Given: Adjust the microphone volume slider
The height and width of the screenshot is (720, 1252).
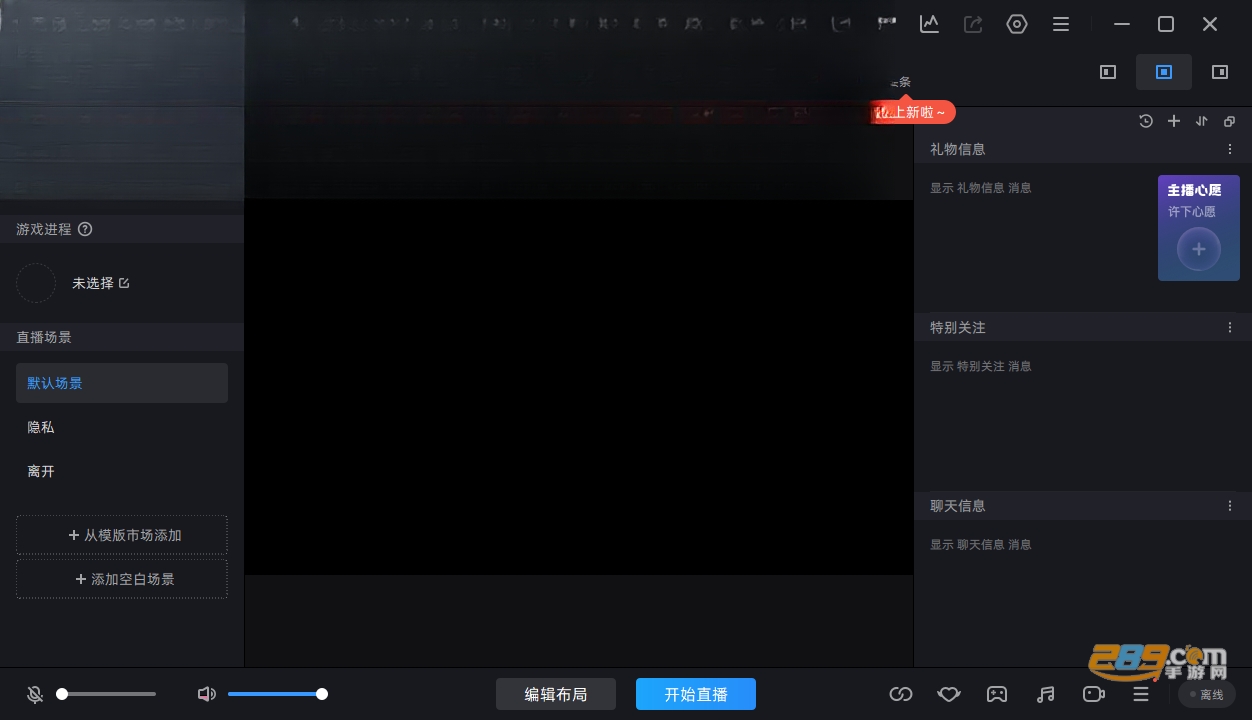Looking at the screenshot, I should 106,694.
